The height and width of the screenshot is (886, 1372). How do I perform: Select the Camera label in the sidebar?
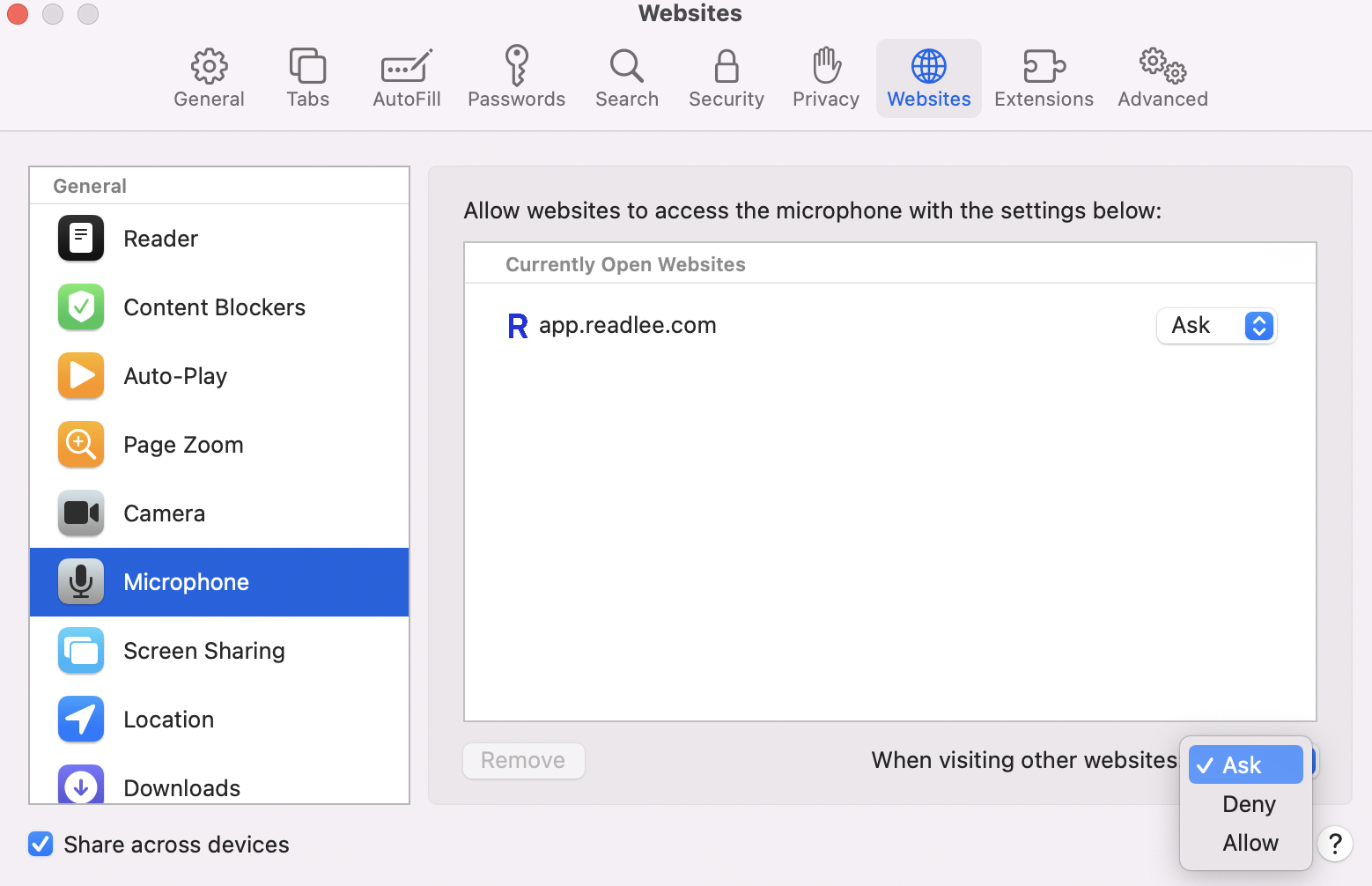[x=165, y=513]
